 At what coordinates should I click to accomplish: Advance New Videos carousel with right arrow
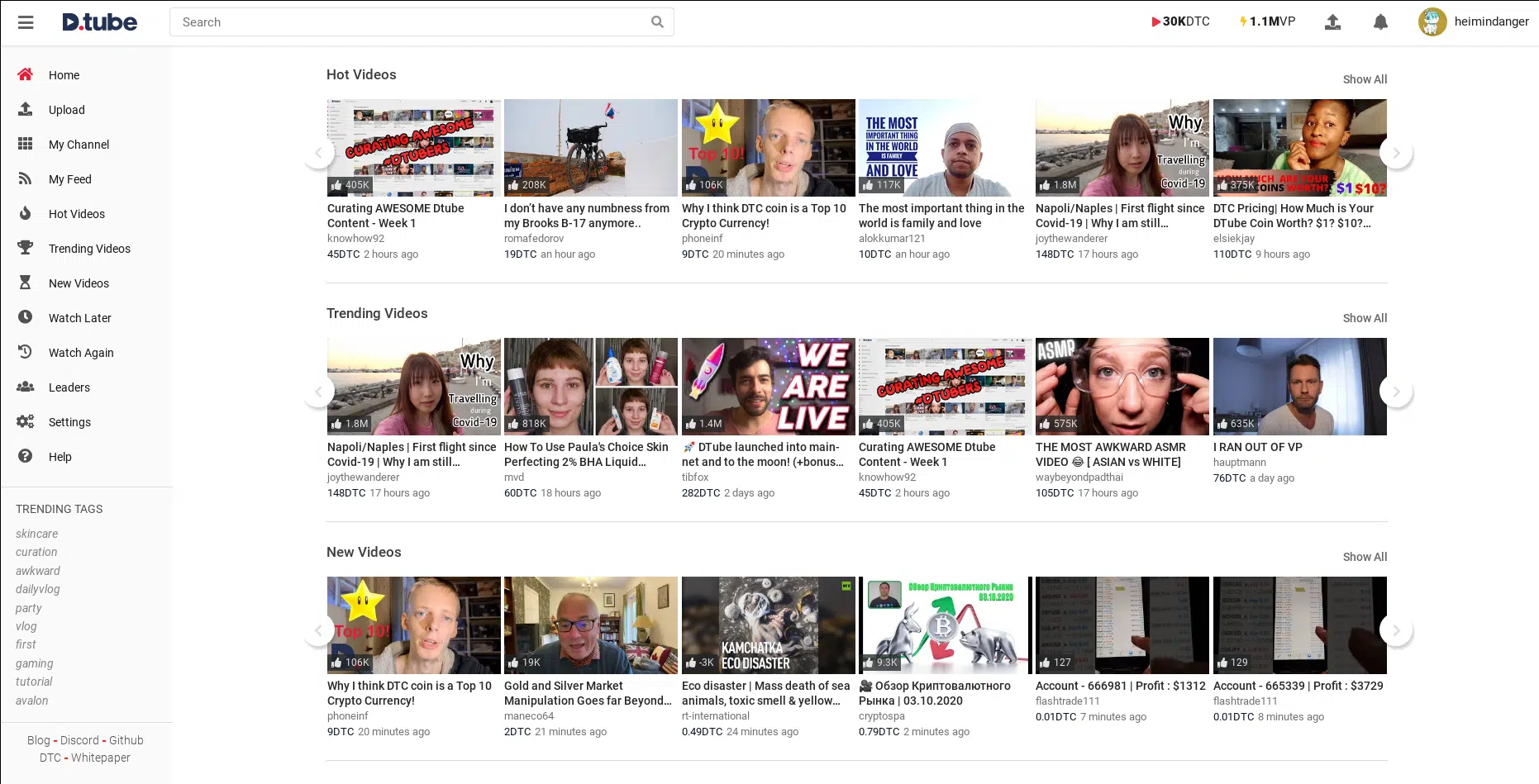tap(1396, 630)
